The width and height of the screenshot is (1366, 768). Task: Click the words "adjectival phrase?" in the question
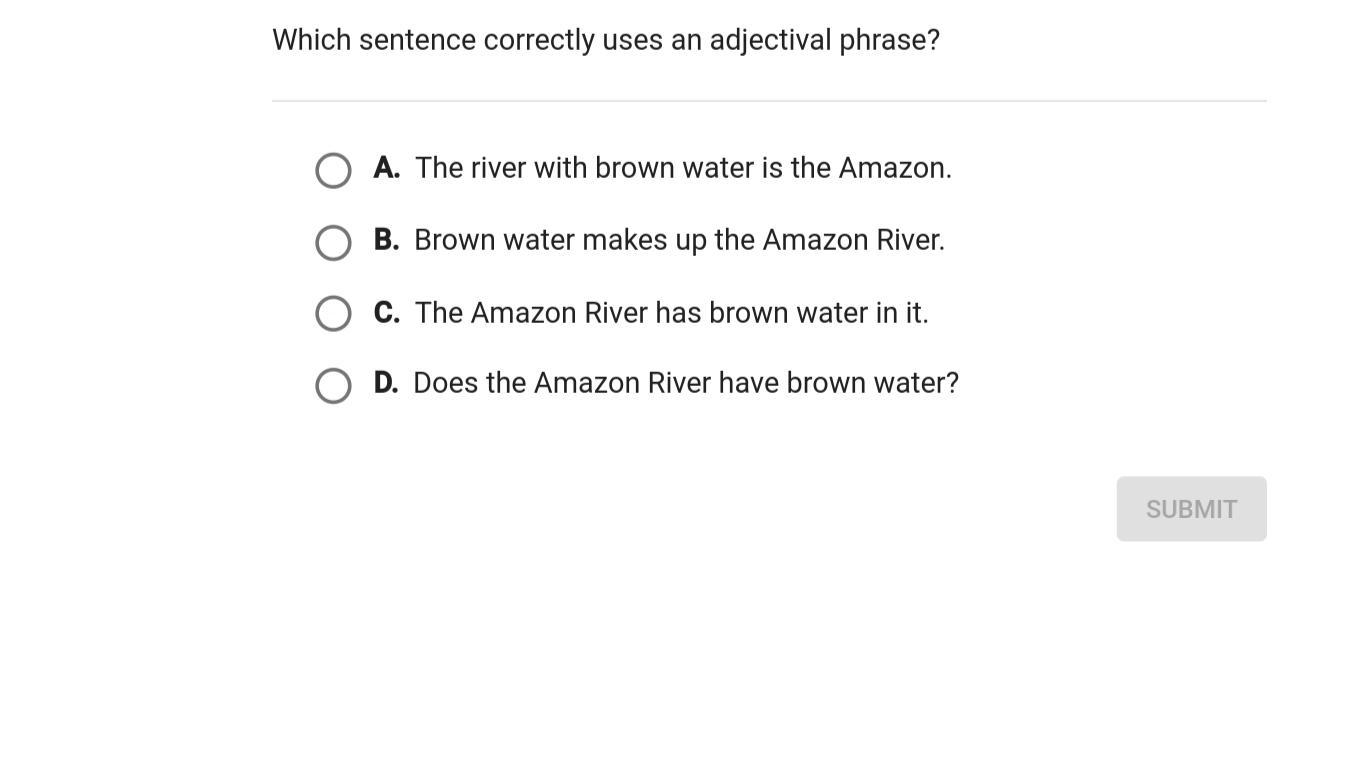(824, 40)
